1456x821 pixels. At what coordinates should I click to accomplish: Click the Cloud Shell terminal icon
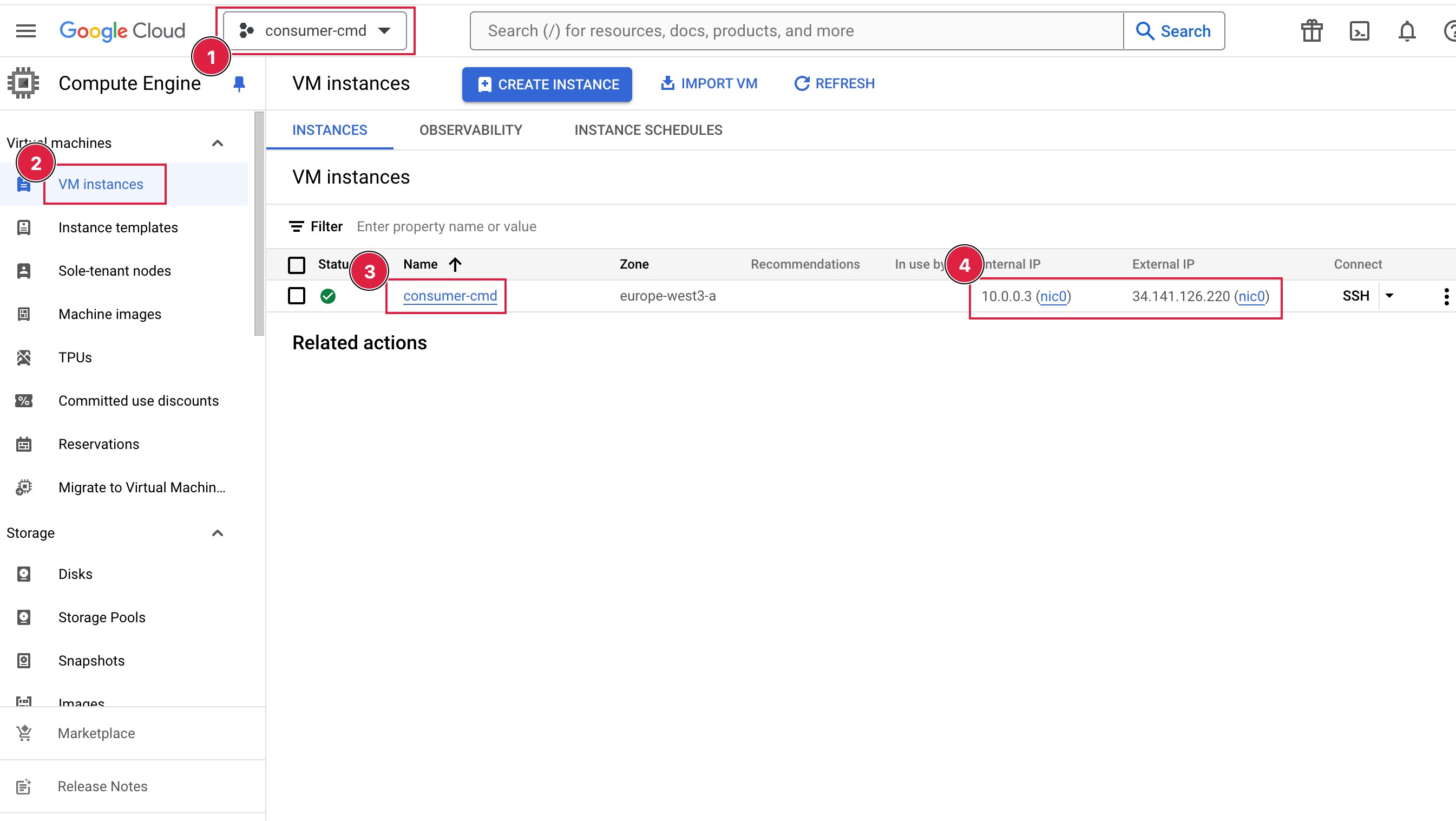pos(1359,30)
